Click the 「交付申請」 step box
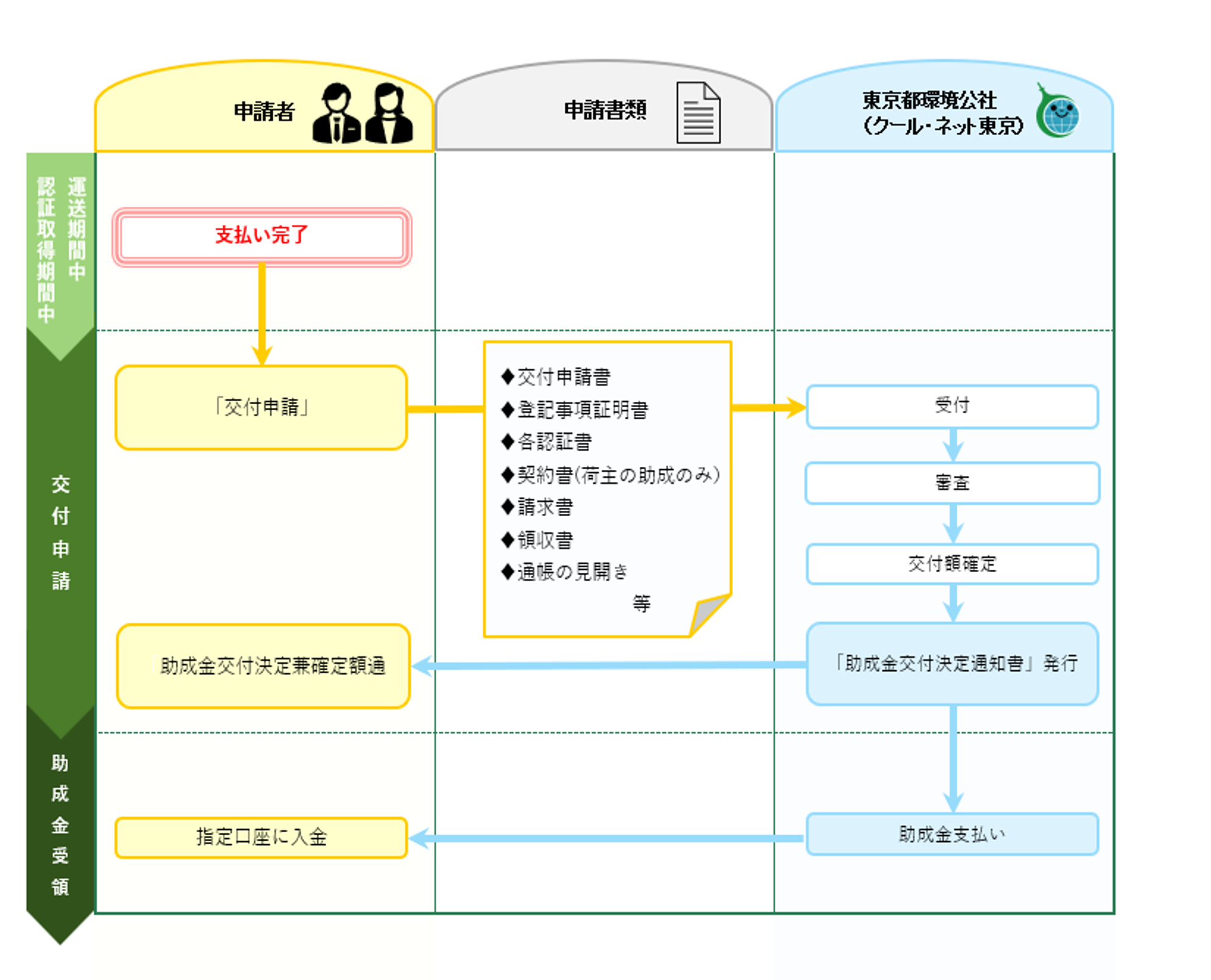The height and width of the screenshot is (980, 1211). tap(262, 407)
